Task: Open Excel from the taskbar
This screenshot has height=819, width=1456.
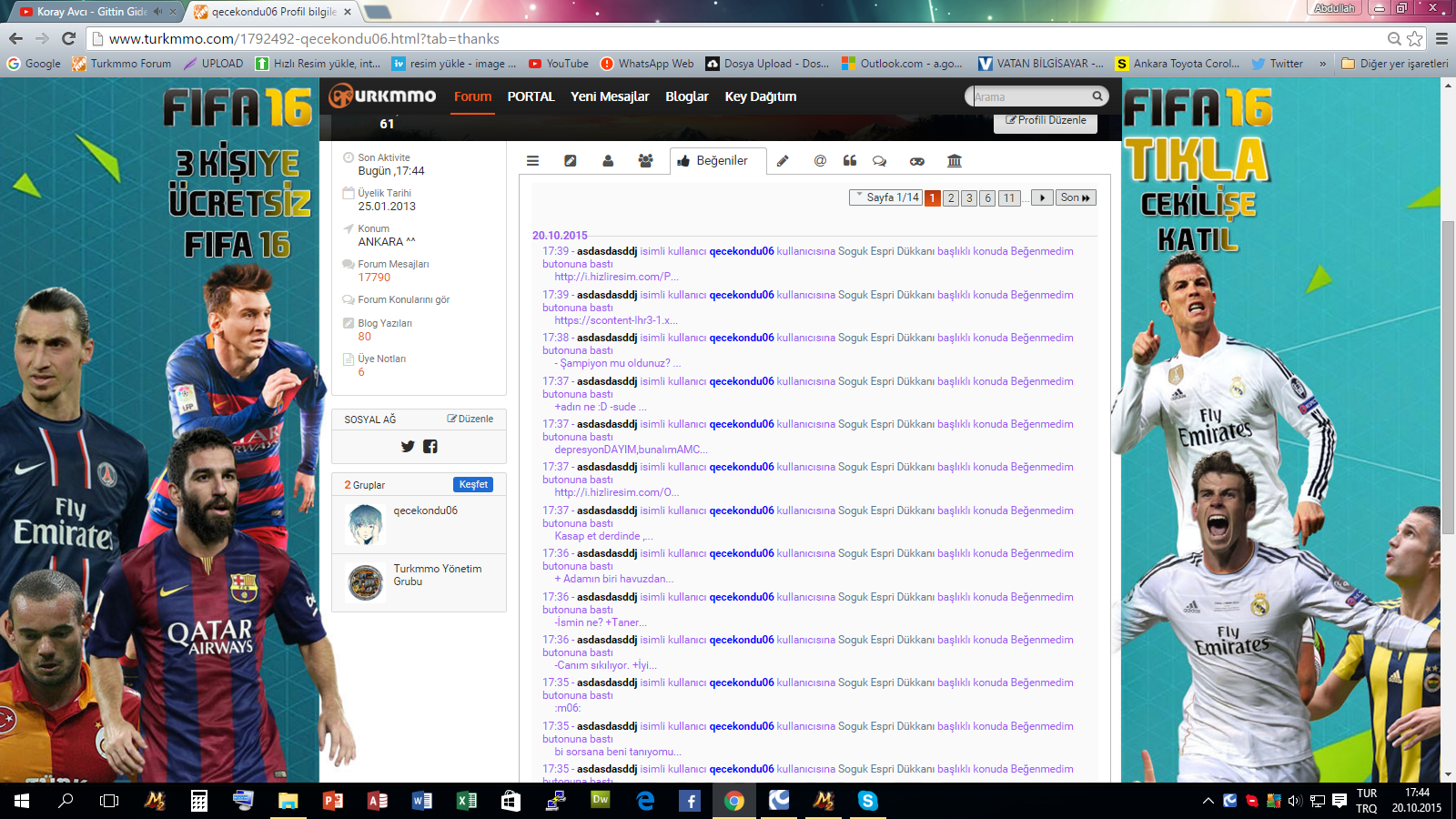Action: [467, 801]
